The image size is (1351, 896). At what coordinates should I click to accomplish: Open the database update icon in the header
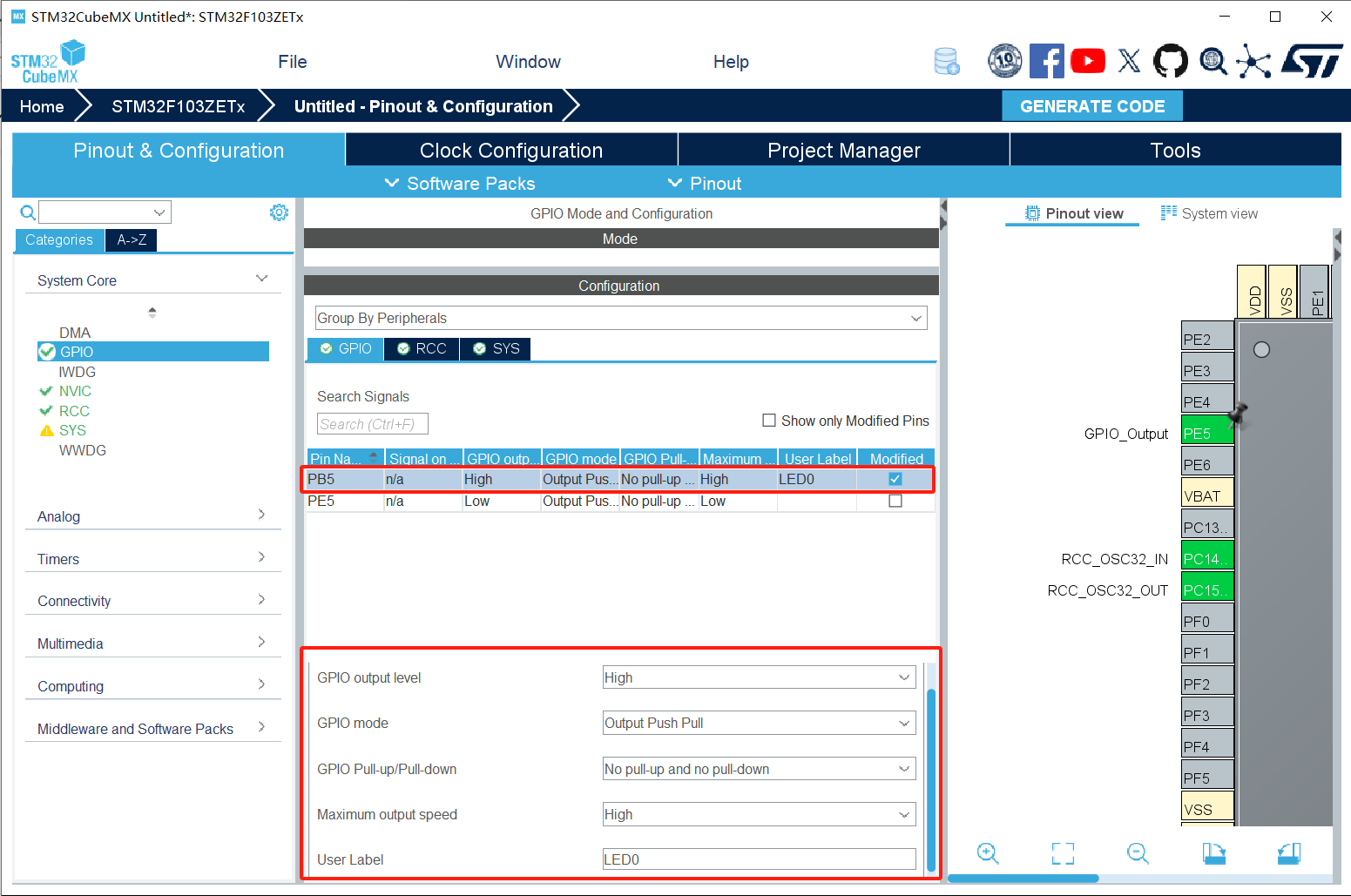click(946, 61)
